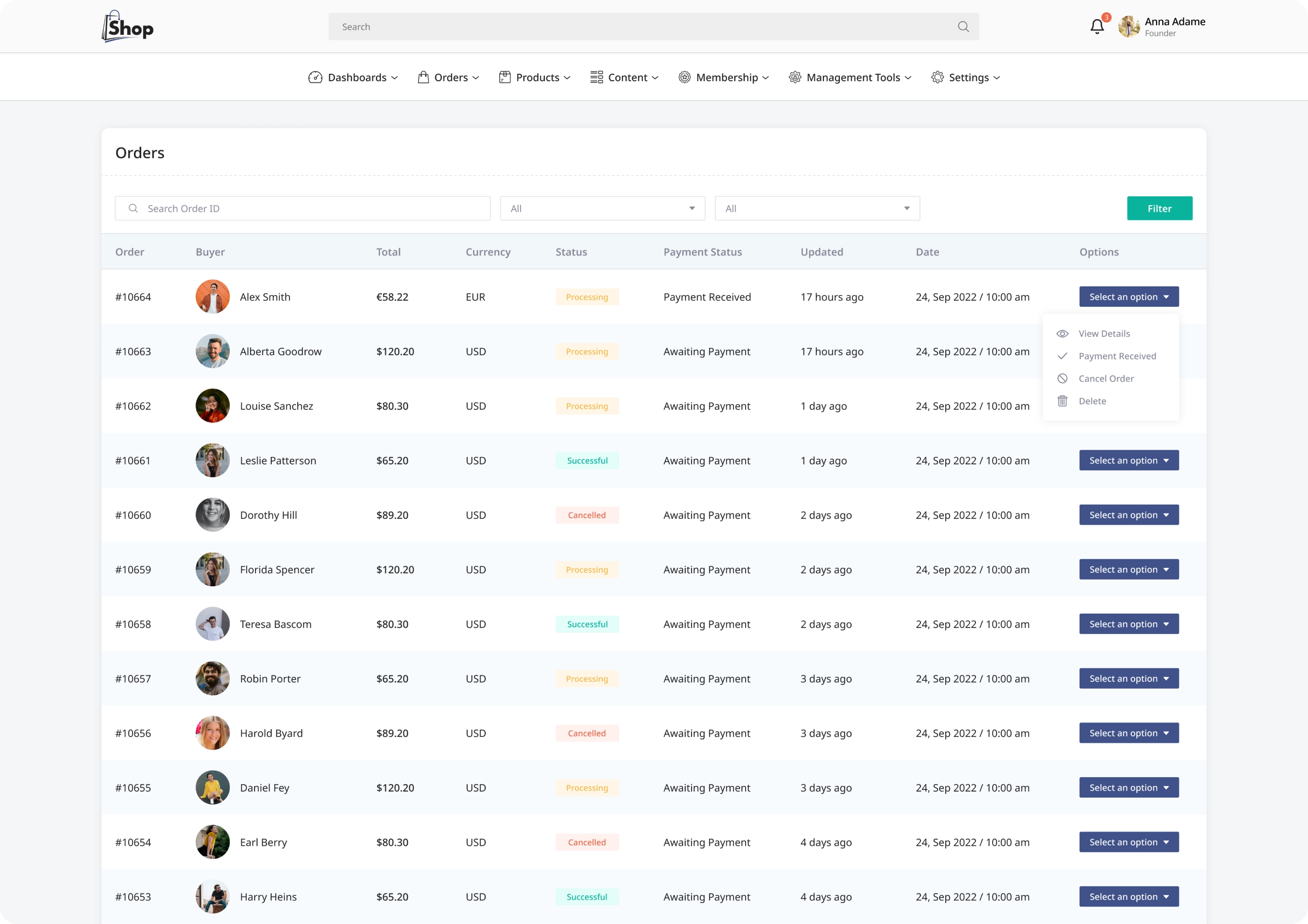Click the trash icon next to Delete
The image size is (1308, 924).
pos(1063,401)
